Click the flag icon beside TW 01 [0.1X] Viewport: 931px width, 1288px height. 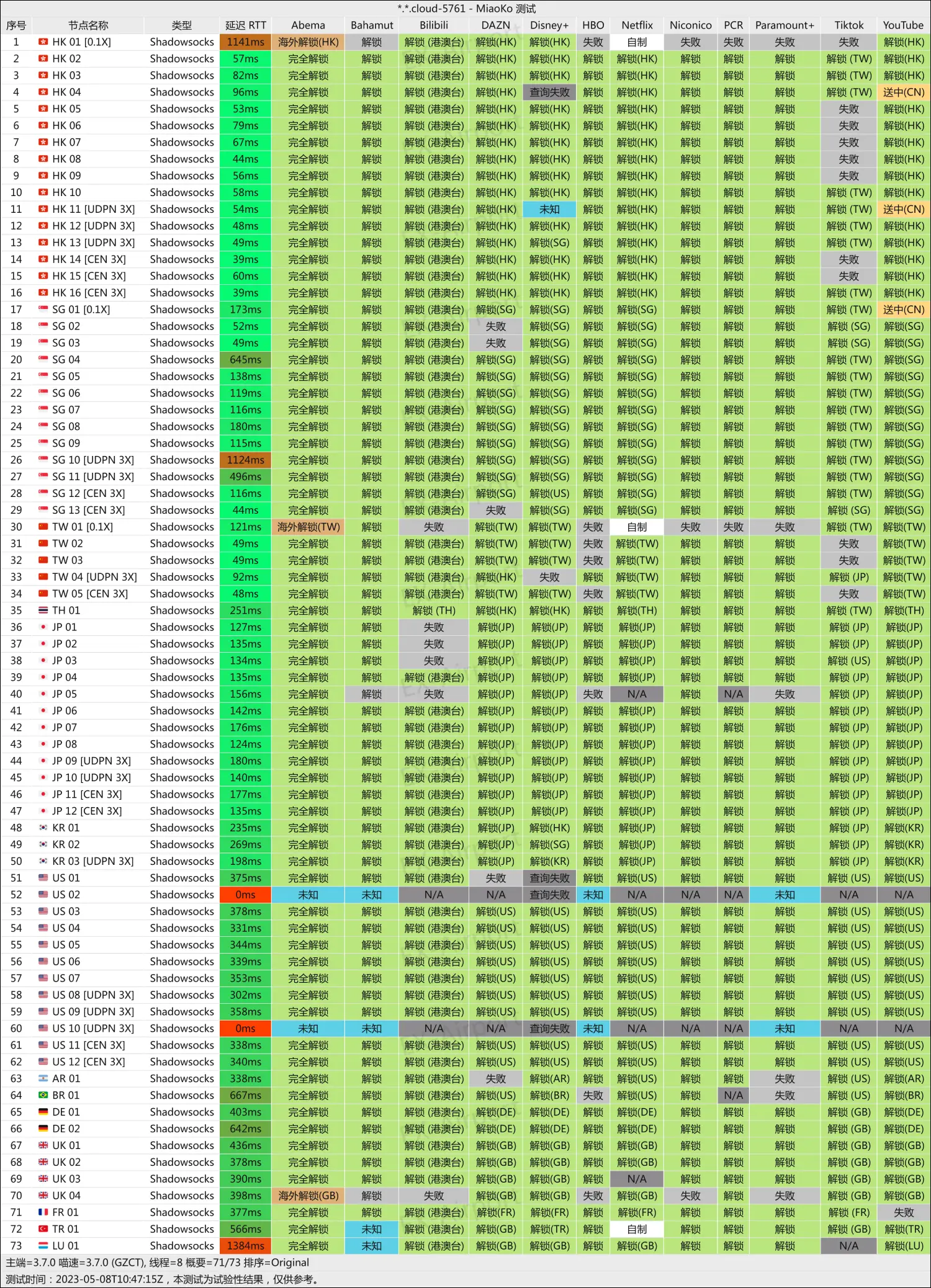pos(43,527)
